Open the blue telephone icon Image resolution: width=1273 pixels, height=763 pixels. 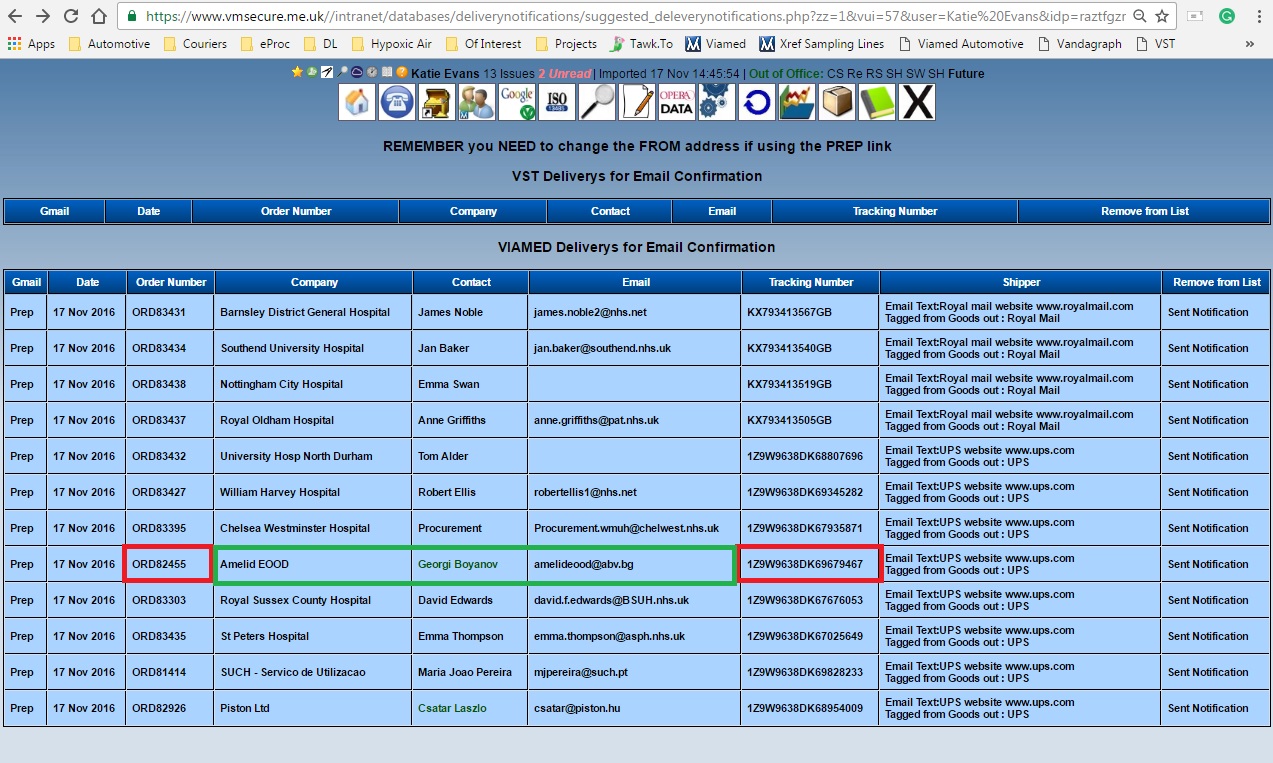point(397,102)
